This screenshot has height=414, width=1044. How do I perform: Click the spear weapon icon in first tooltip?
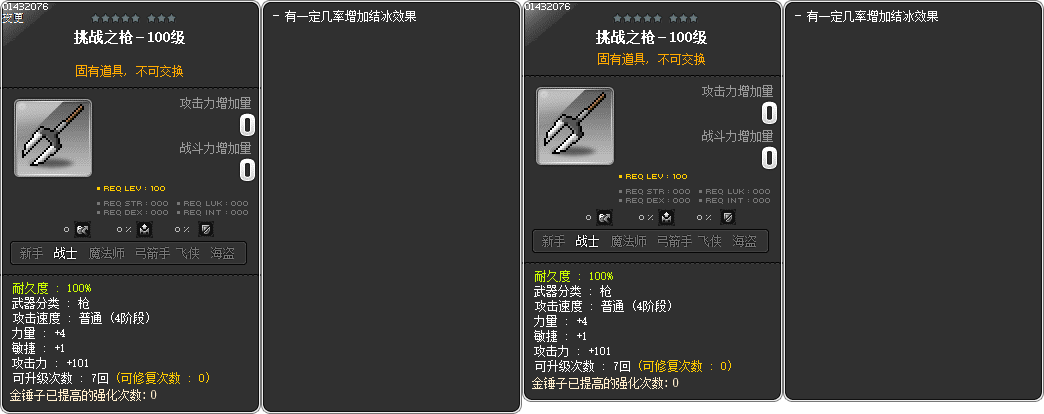(x=53, y=138)
